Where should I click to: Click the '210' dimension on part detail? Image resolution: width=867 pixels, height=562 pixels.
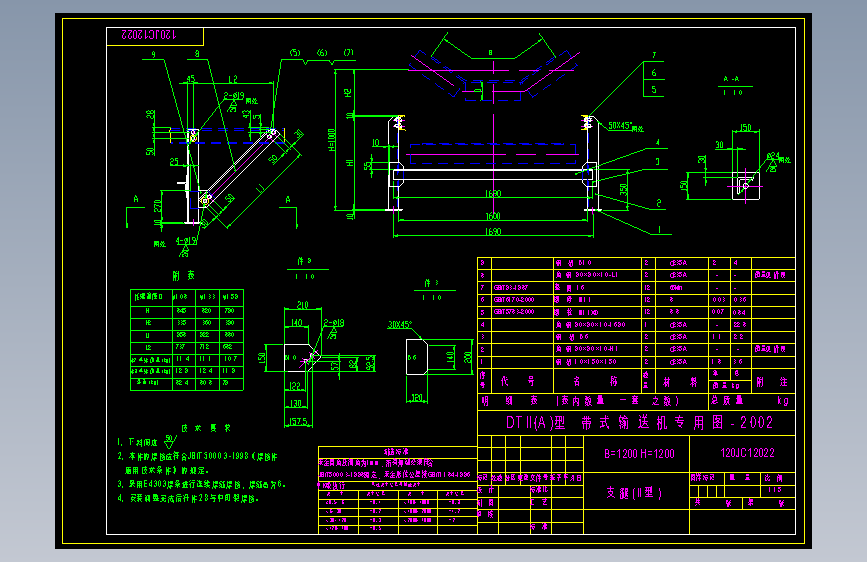302,305
